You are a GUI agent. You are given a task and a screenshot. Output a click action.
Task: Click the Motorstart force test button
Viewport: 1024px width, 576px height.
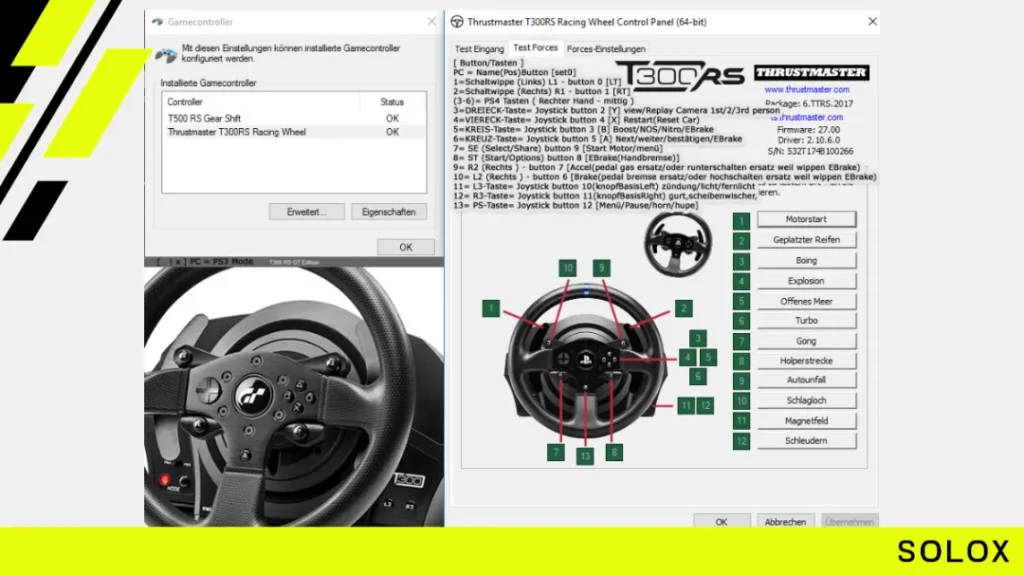tap(806, 219)
